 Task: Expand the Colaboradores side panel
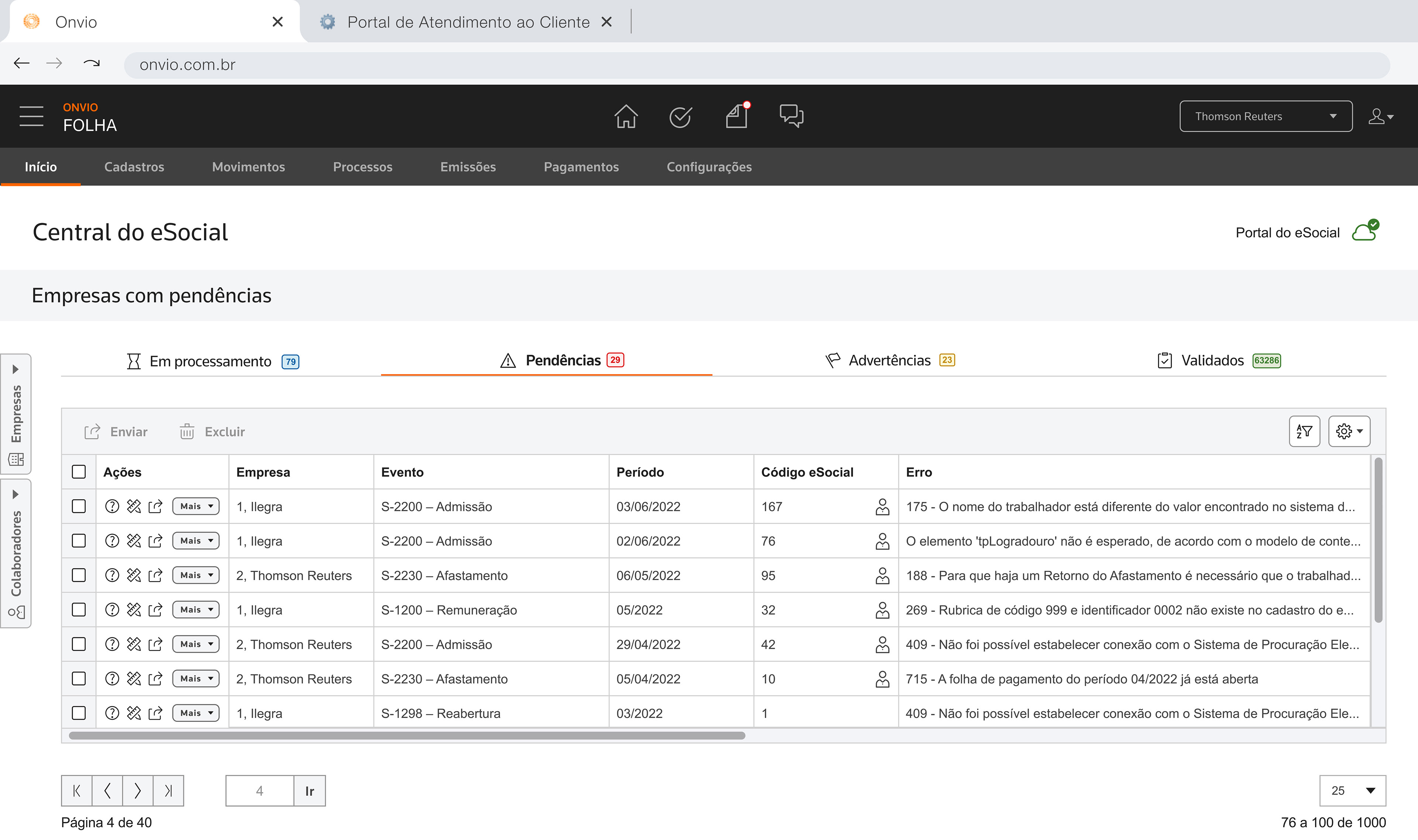point(16,553)
